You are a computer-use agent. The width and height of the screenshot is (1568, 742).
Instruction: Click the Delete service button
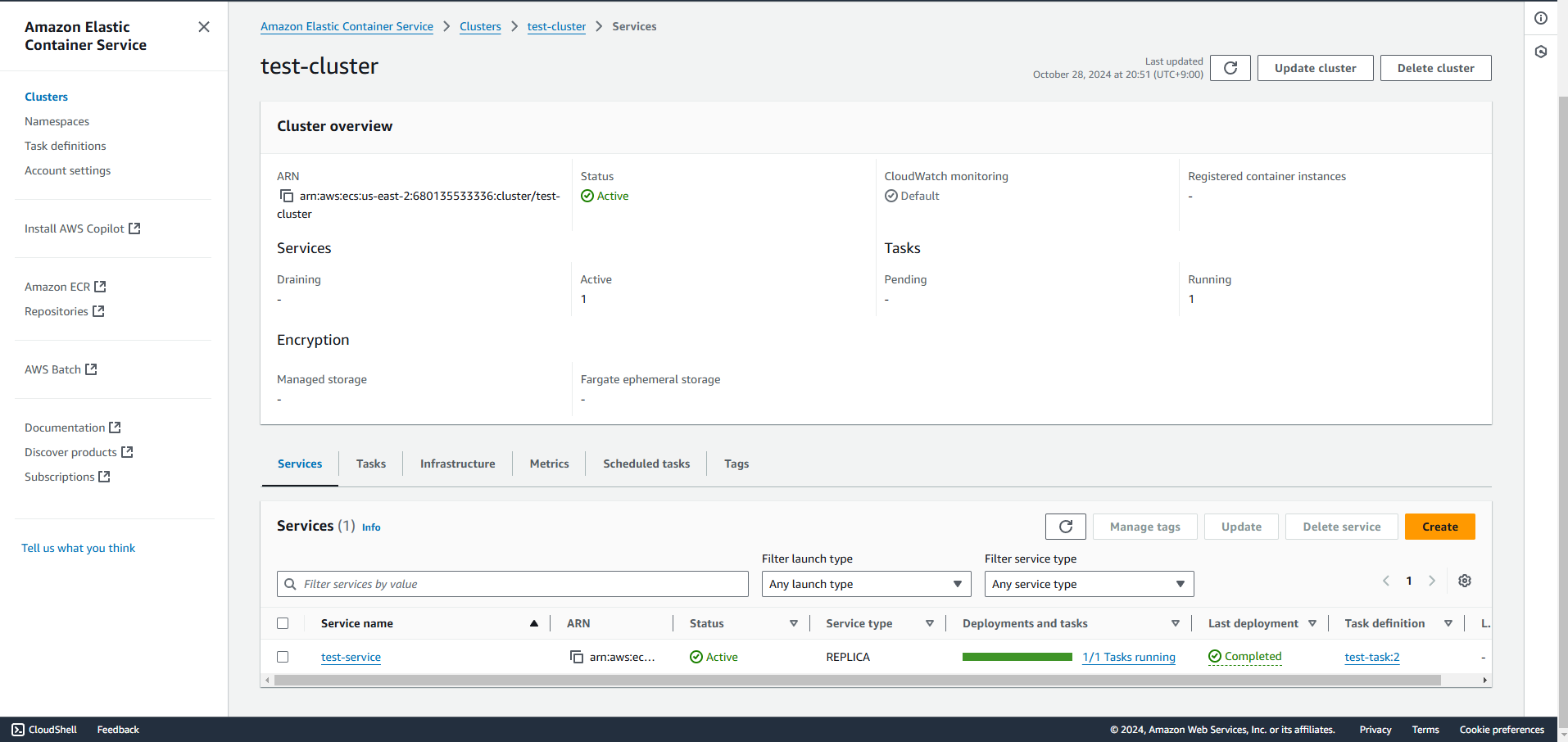click(1342, 527)
